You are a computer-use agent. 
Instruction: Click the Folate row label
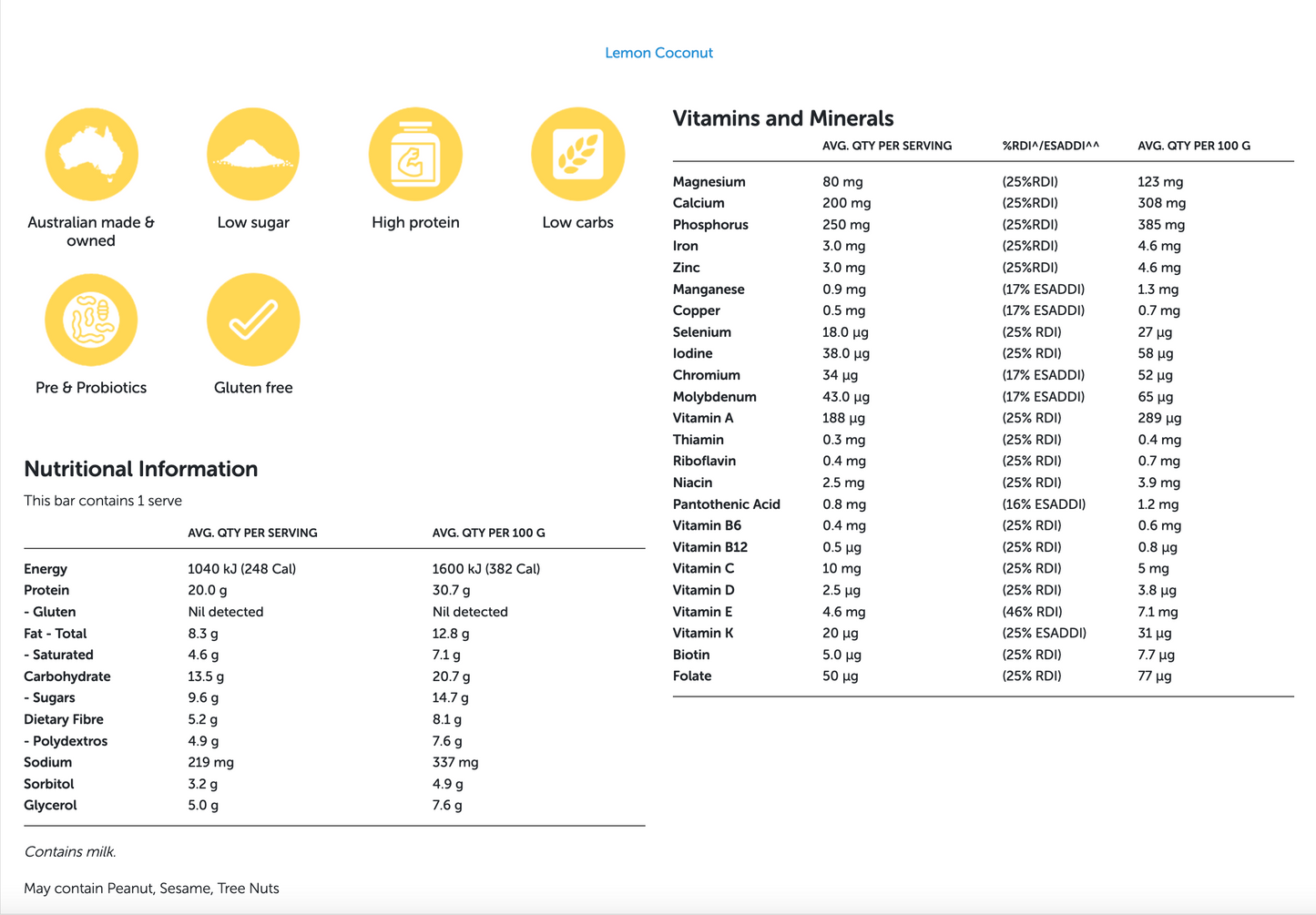pos(692,676)
